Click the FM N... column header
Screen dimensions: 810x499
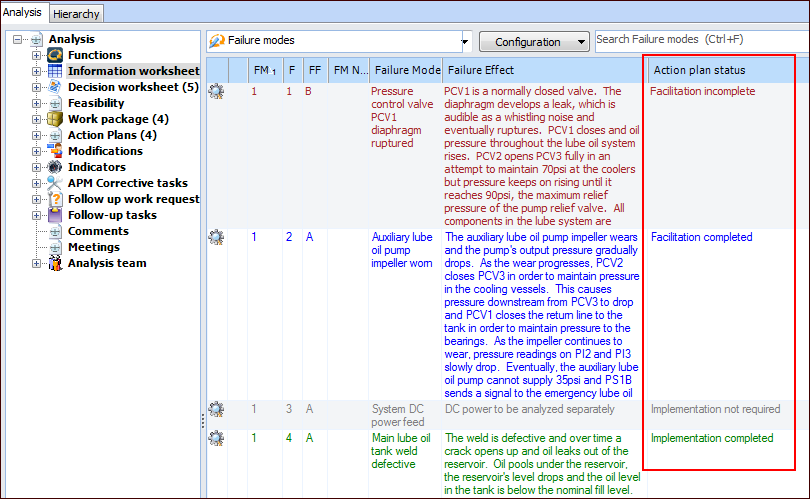[349, 70]
